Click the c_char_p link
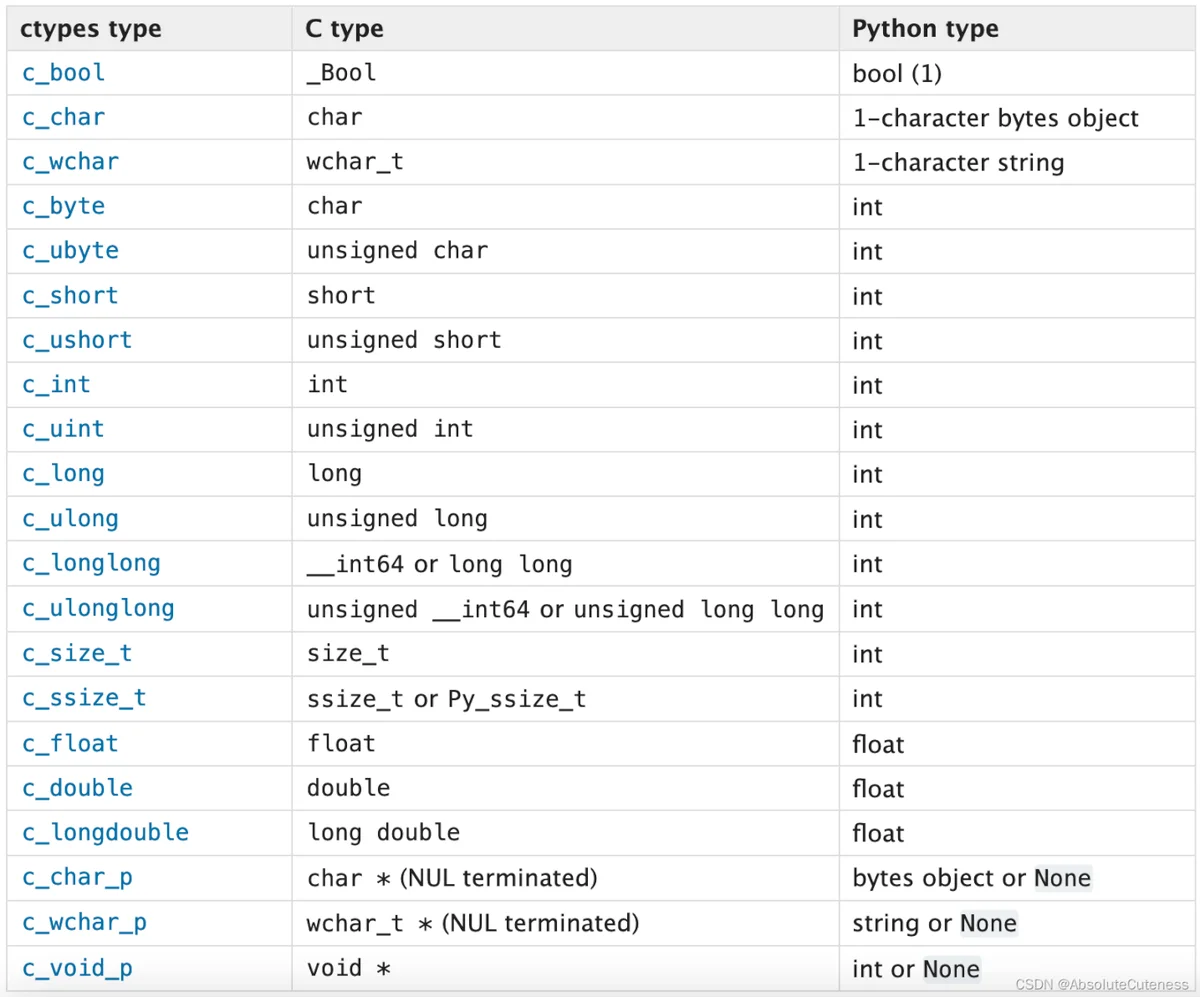 [77, 878]
